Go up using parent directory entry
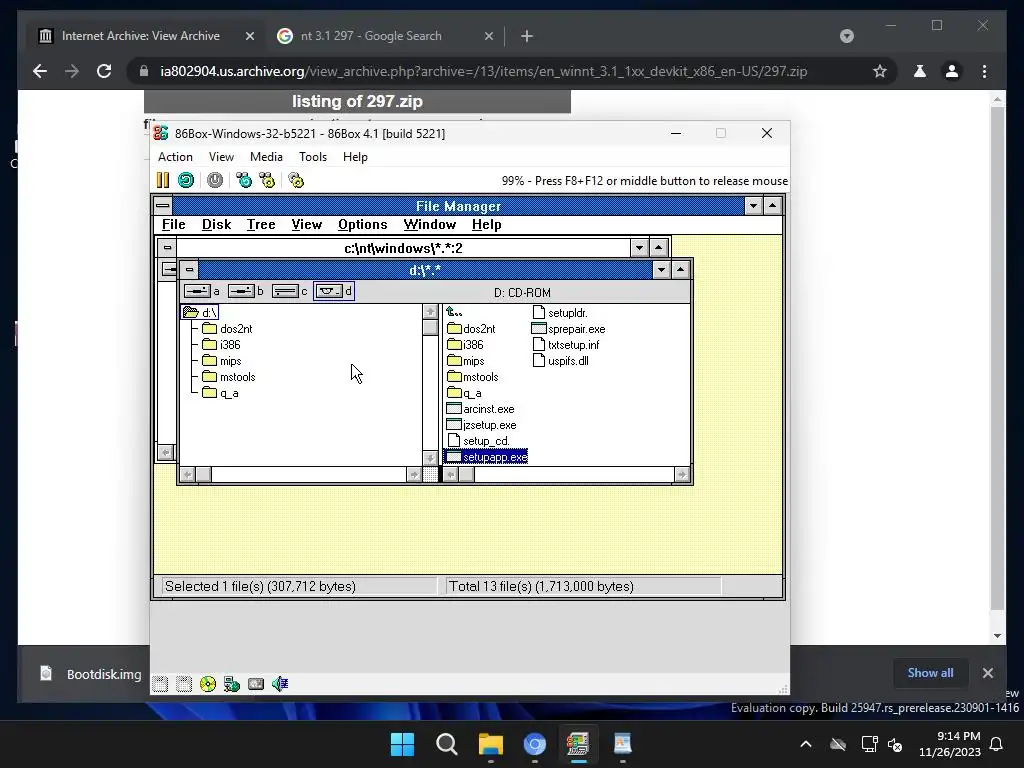This screenshot has width=1024, height=768. (x=455, y=312)
